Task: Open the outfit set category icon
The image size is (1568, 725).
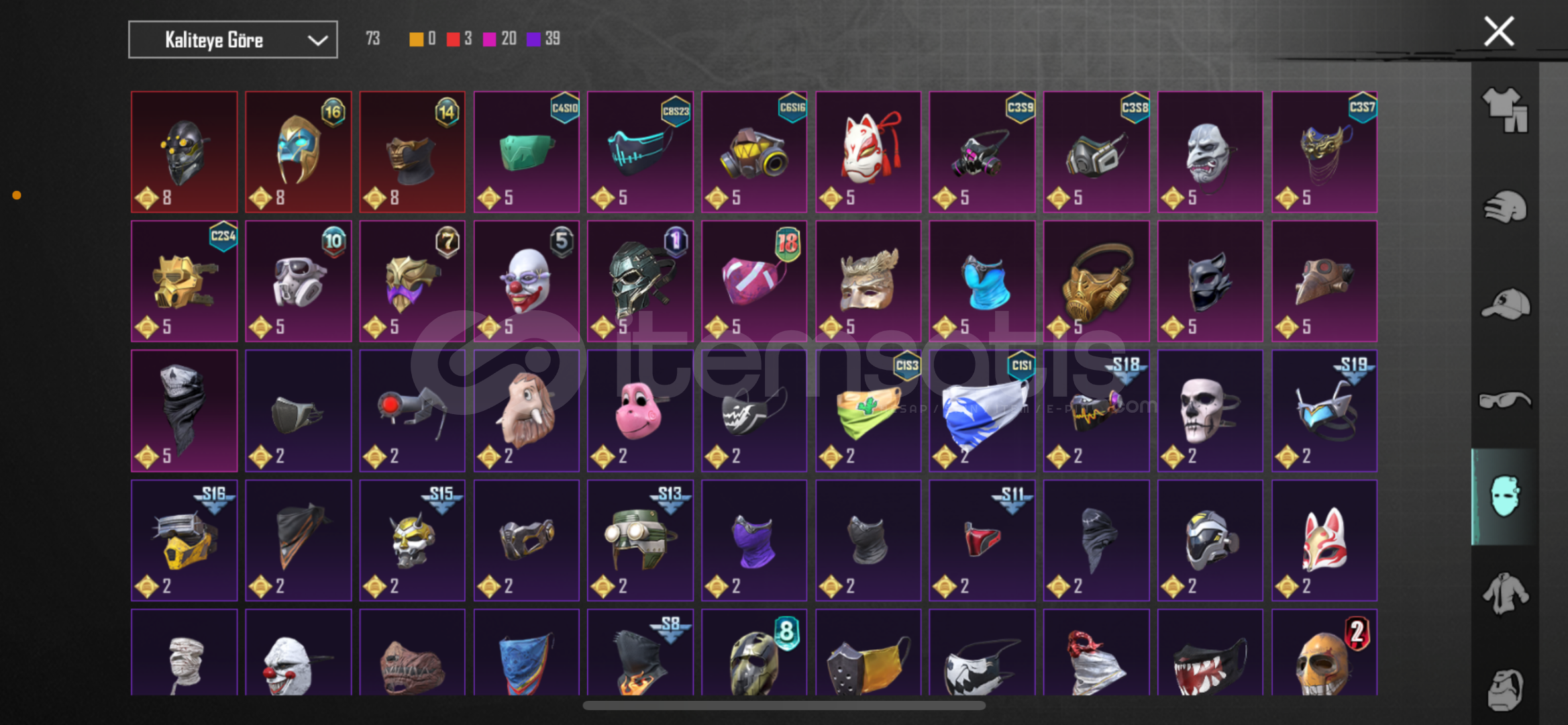Action: tap(1505, 110)
